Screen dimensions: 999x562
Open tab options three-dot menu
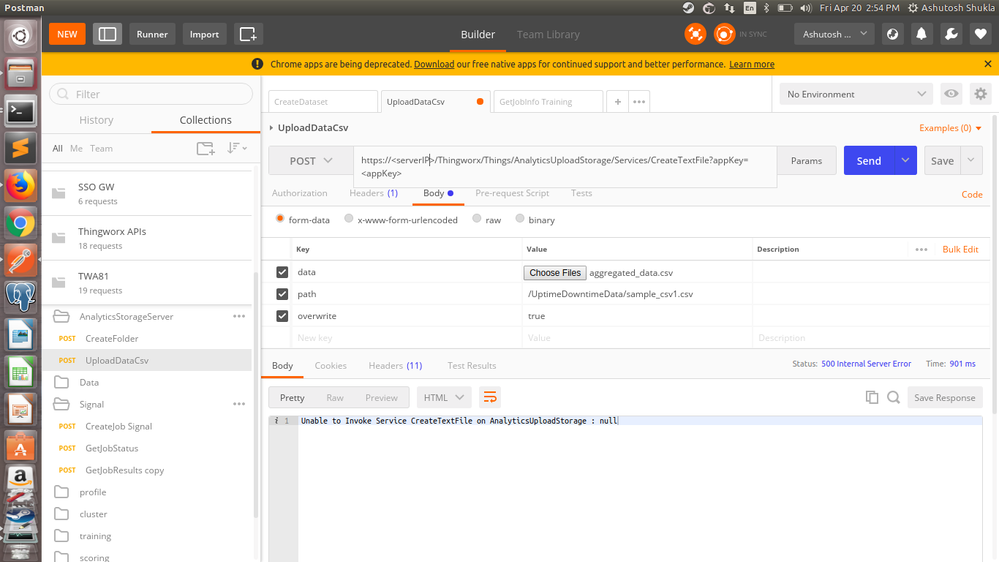point(639,102)
